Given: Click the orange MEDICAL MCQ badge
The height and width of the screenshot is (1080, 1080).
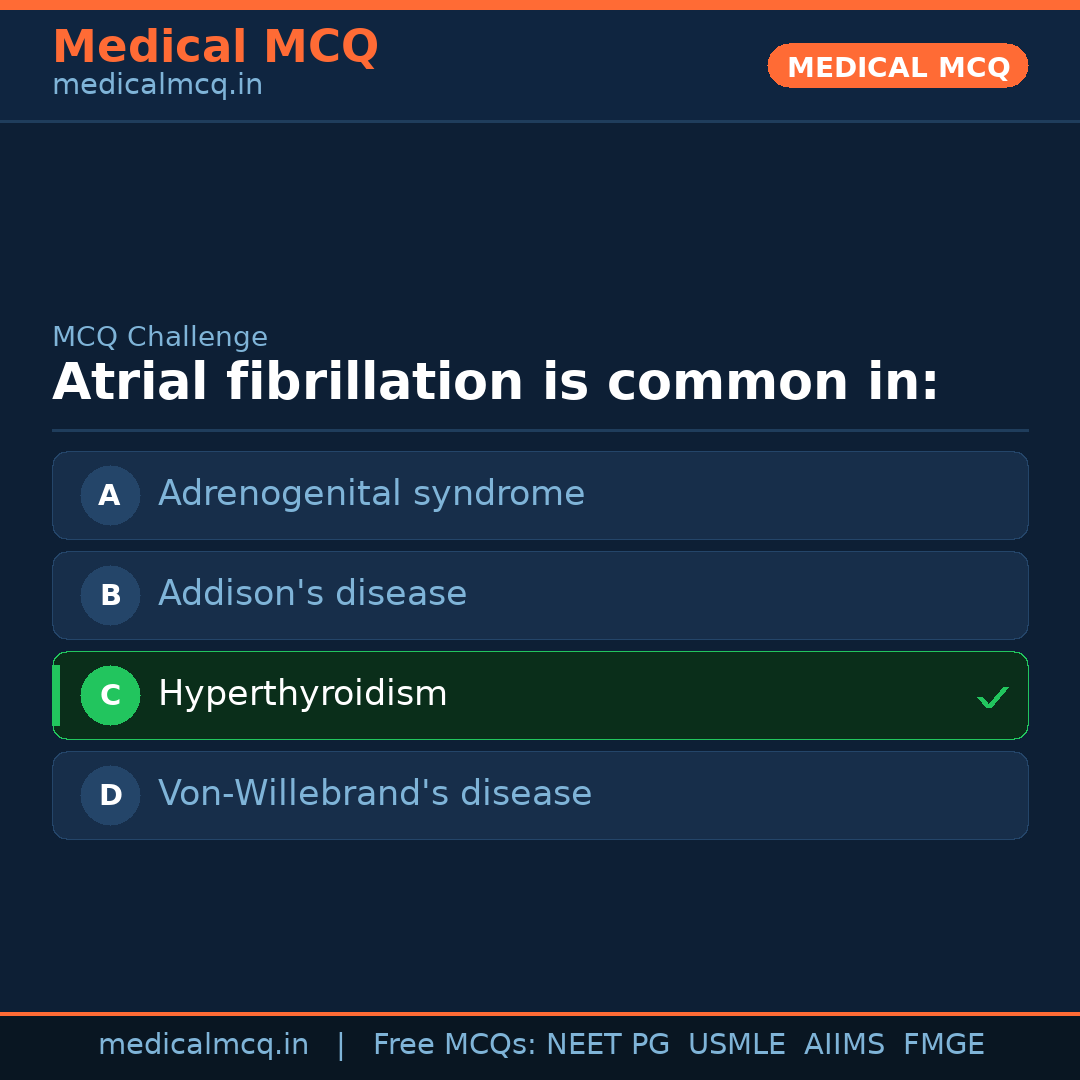Looking at the screenshot, I should click(x=898, y=66).
